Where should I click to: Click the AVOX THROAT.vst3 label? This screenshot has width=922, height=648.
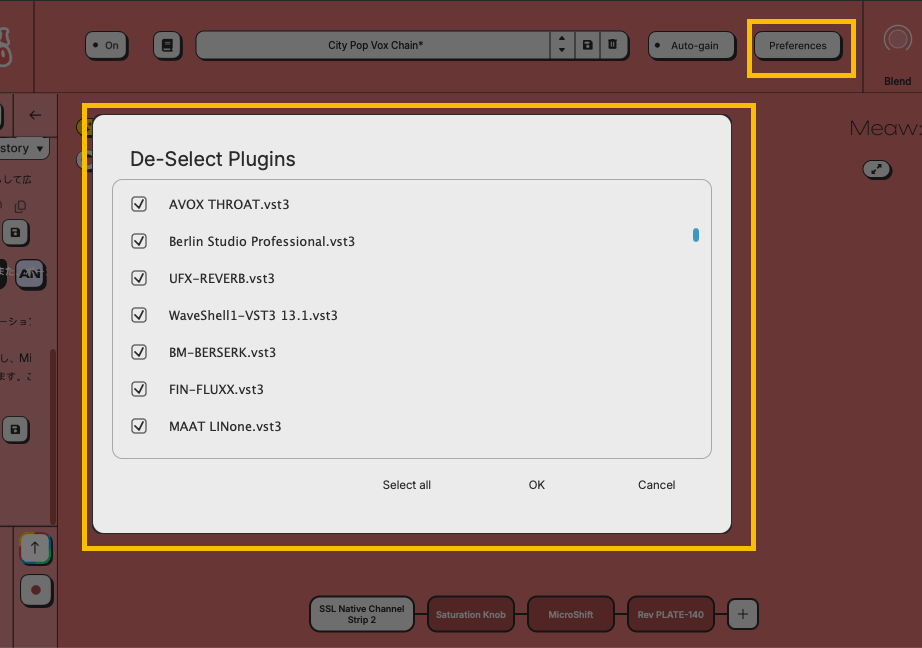click(x=229, y=205)
